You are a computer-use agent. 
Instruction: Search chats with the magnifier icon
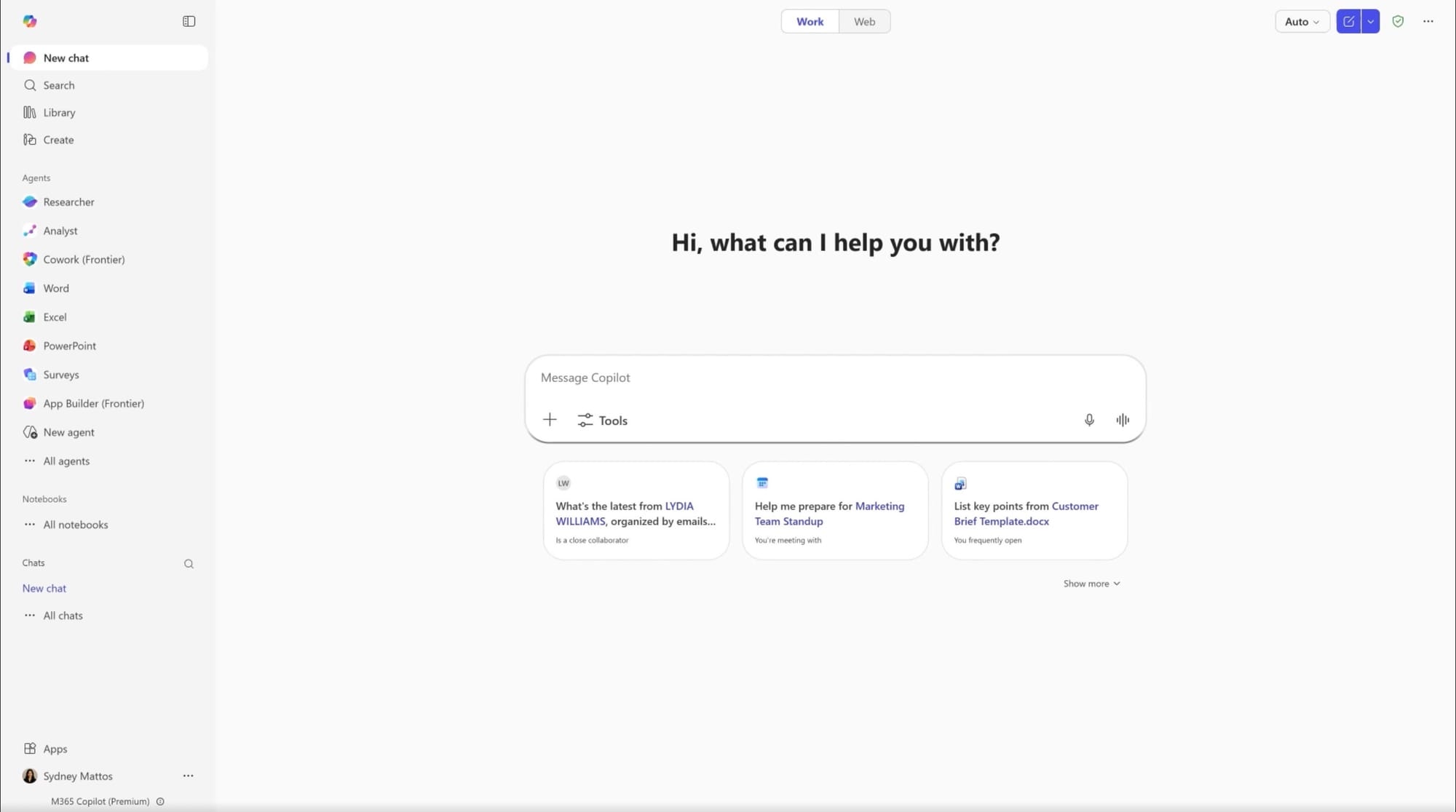pyautogui.click(x=189, y=564)
